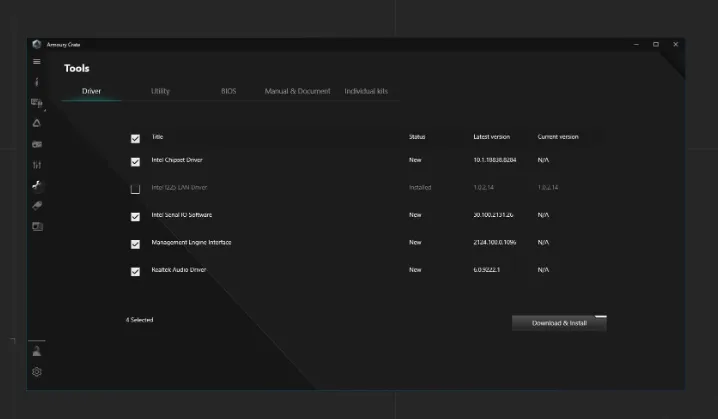Open the user profile icon
This screenshot has height=419, width=718.
click(37, 351)
